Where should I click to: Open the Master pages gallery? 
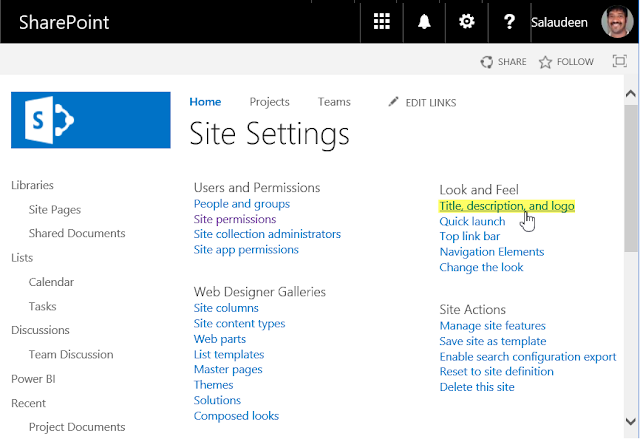tap(228, 370)
